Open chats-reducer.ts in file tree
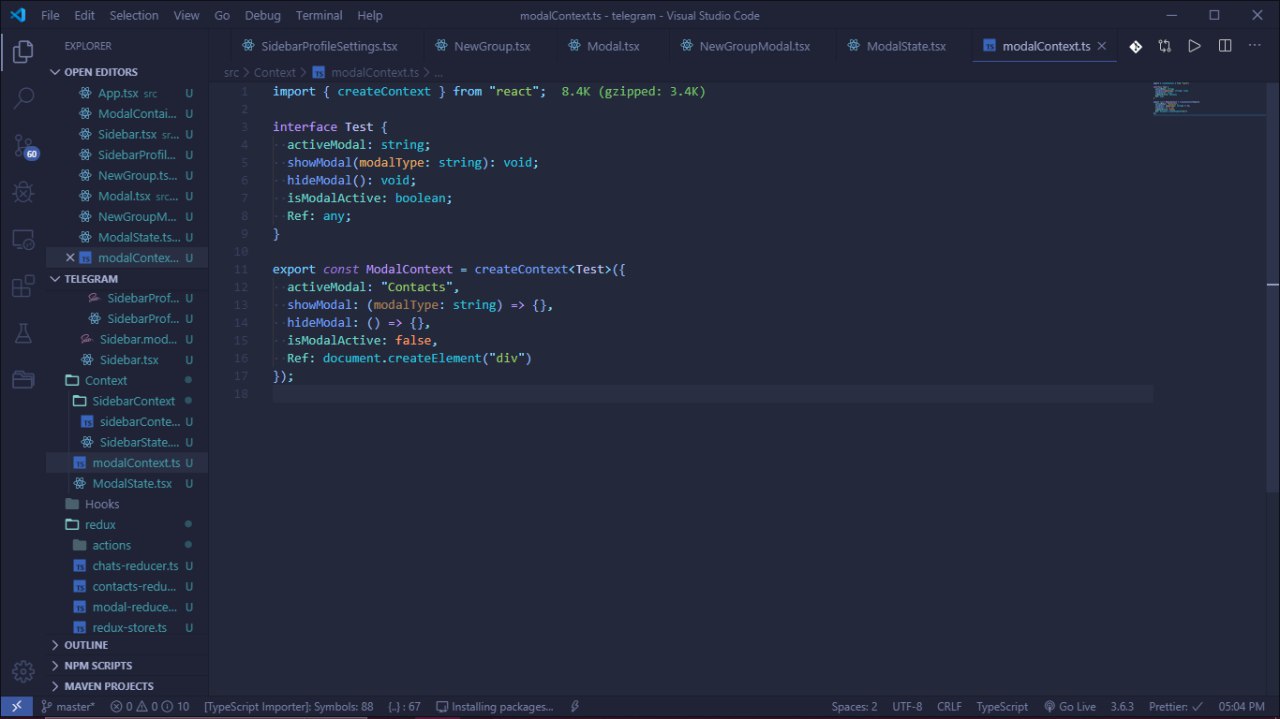Screen dimensions: 1280x719 click(135, 566)
